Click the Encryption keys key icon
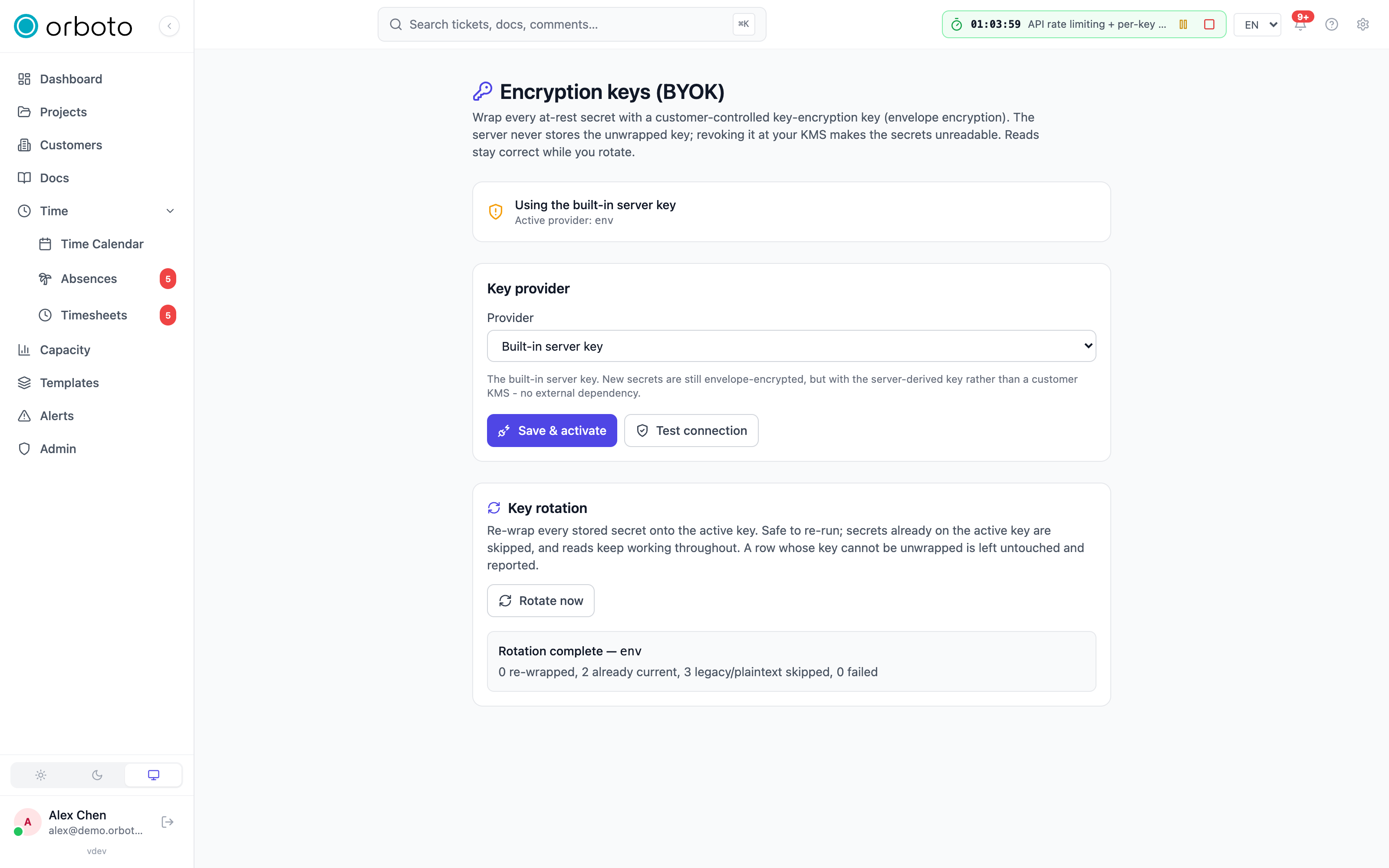Image resolution: width=1389 pixels, height=868 pixels. [482, 91]
